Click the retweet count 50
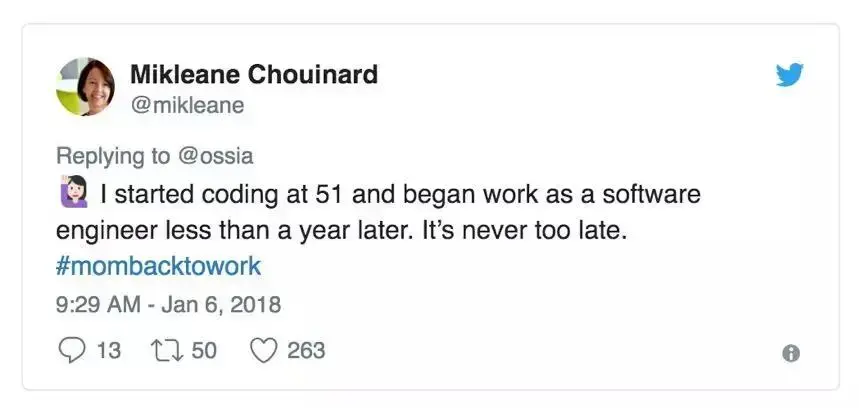 (203, 350)
